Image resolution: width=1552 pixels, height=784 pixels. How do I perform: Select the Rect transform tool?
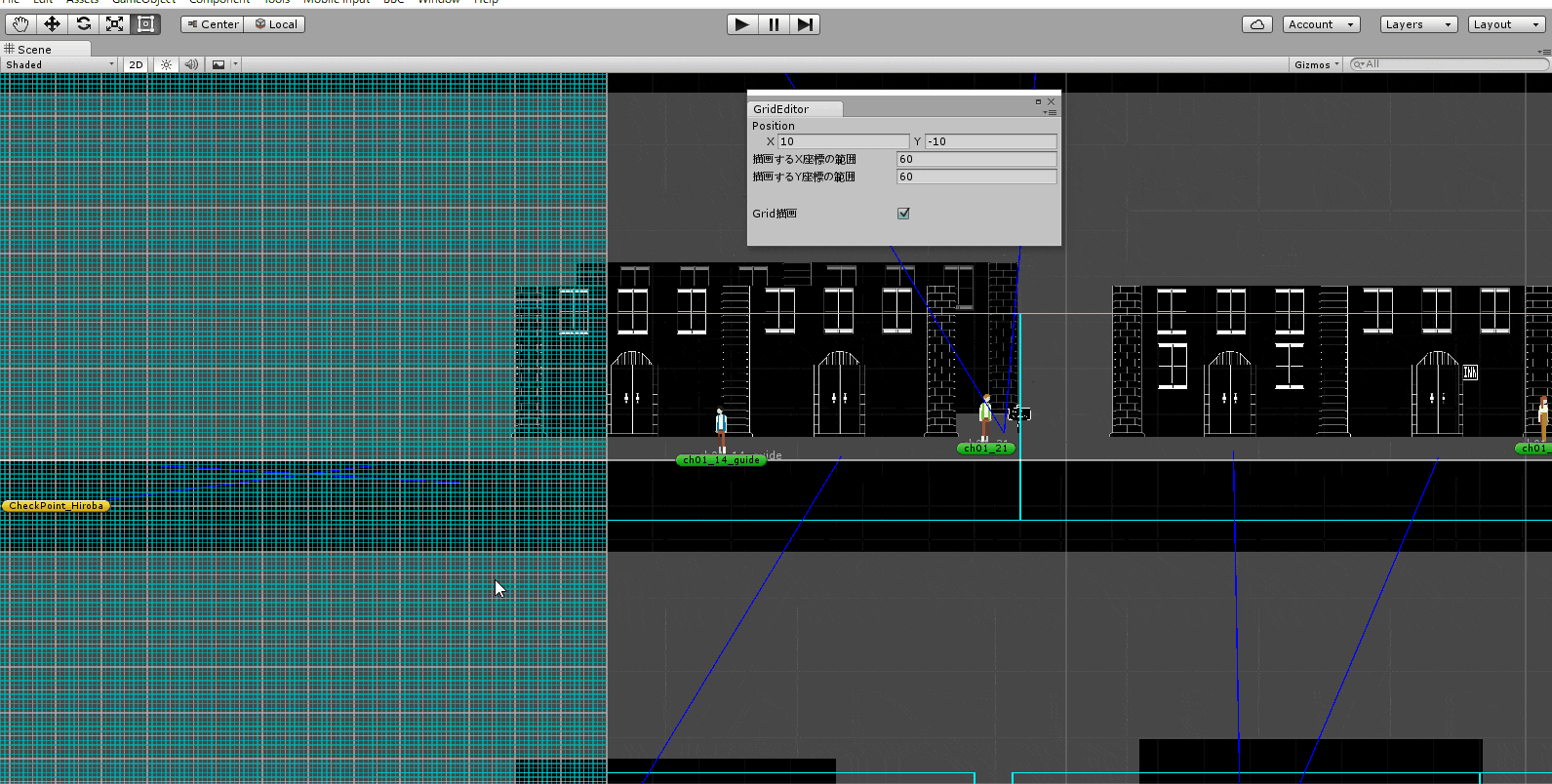tap(145, 23)
